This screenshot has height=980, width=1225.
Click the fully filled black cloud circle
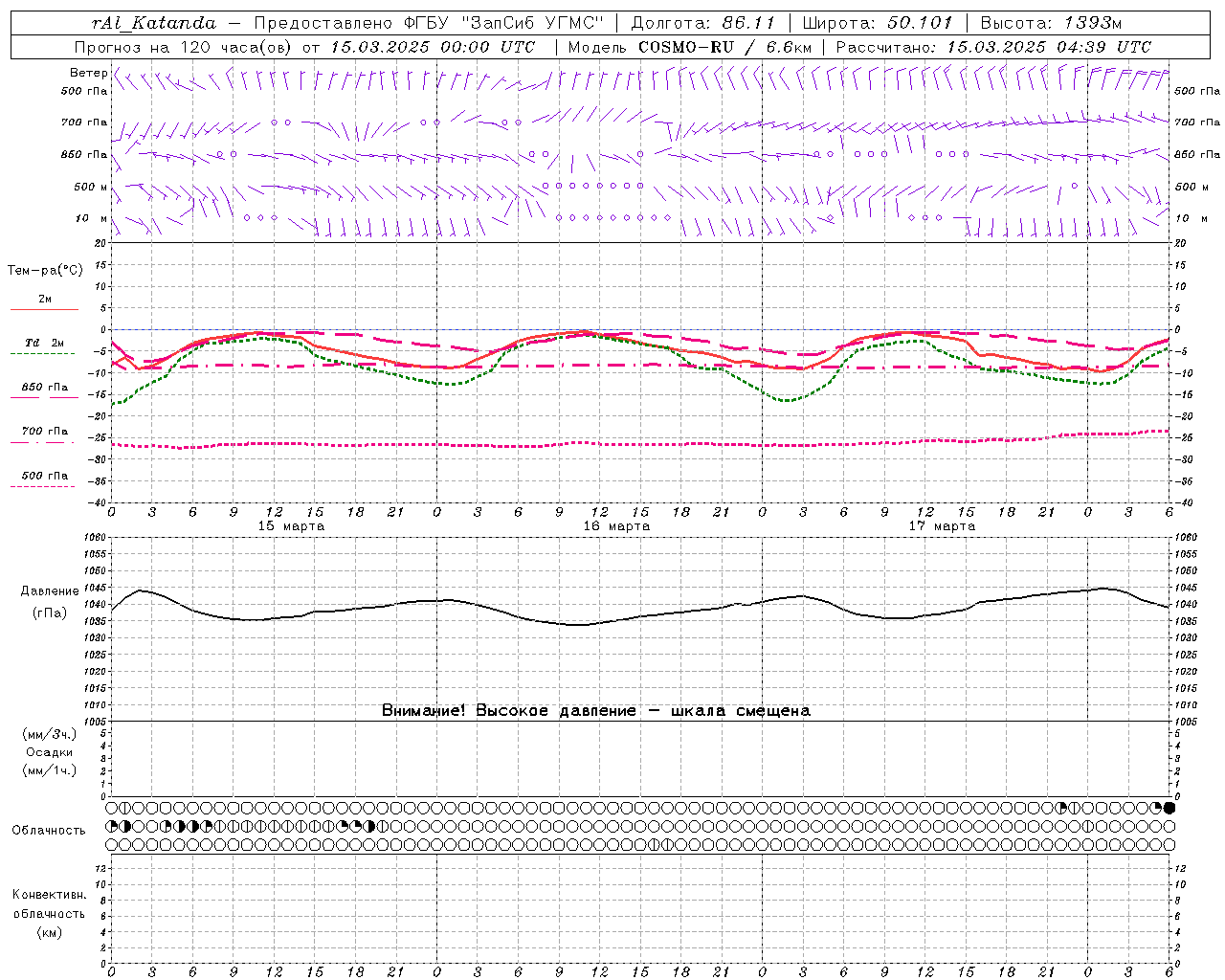(x=1169, y=808)
